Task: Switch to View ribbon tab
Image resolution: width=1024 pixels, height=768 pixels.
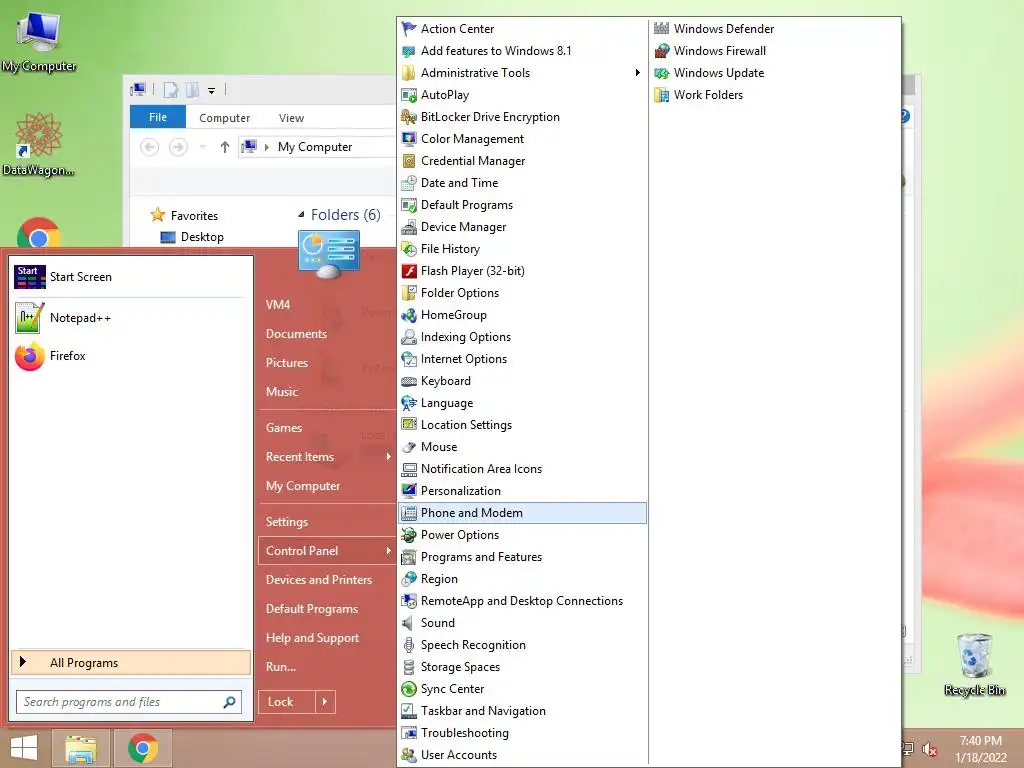Action: 291,118
